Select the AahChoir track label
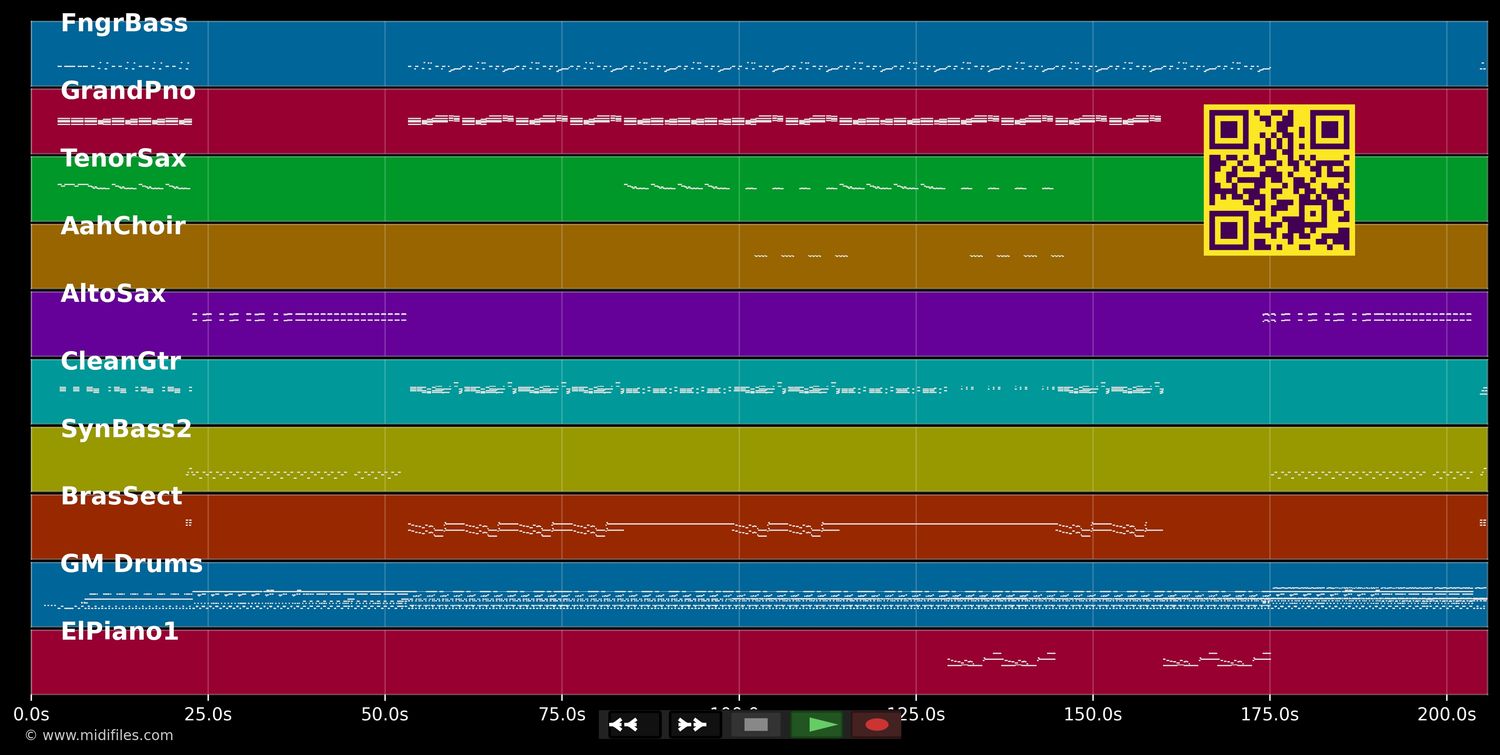This screenshot has width=1500, height=755. pyautogui.click(x=123, y=226)
